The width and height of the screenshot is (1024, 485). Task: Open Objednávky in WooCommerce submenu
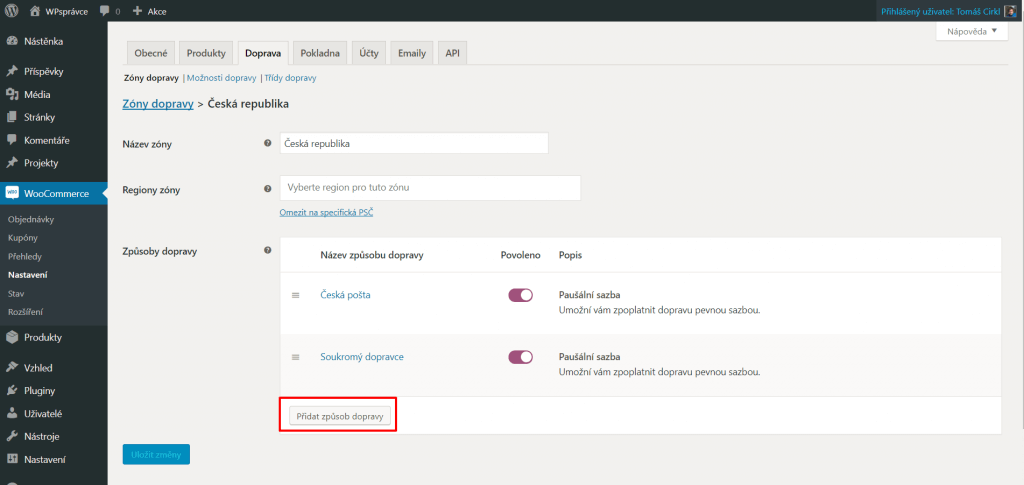pyautogui.click(x=31, y=219)
